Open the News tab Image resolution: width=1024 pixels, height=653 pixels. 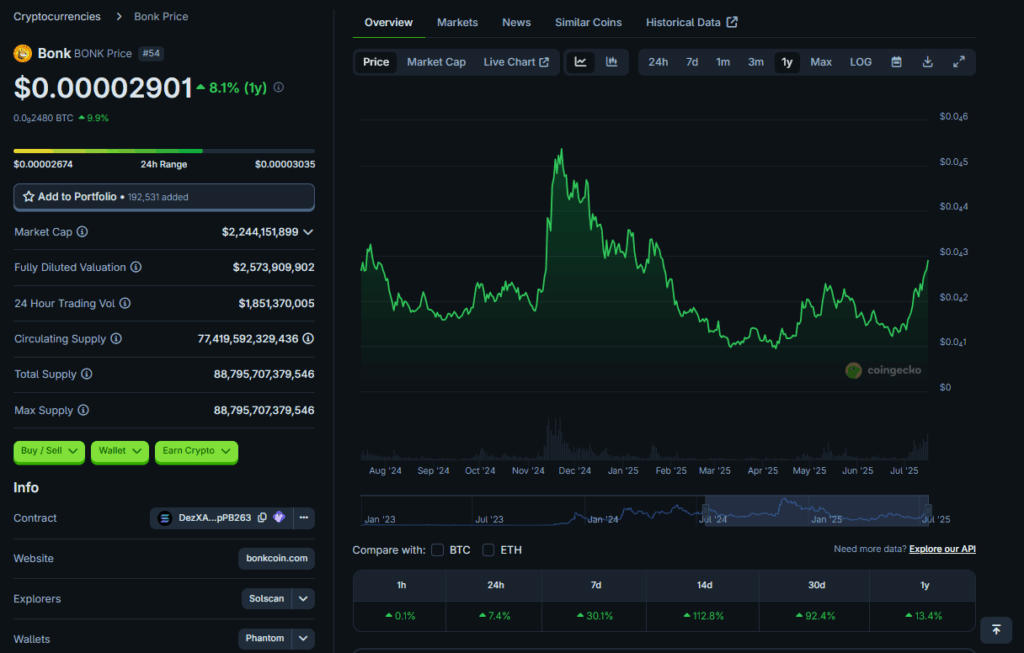pyautogui.click(x=516, y=22)
